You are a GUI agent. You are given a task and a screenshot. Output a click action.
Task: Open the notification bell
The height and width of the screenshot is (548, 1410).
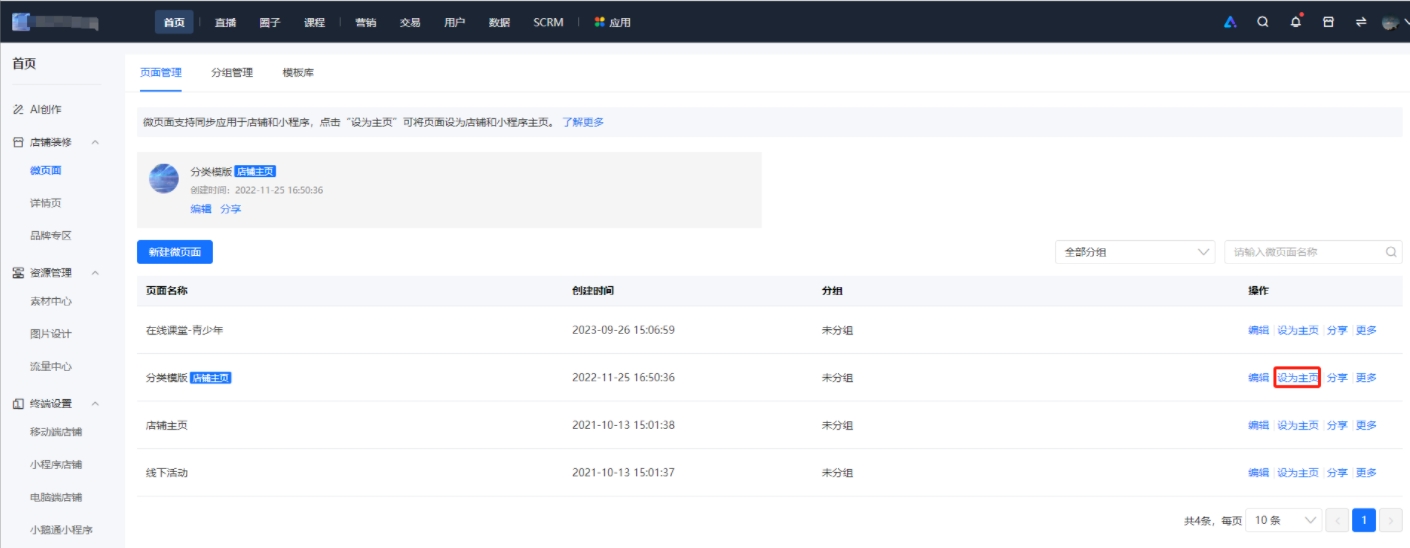point(1296,22)
